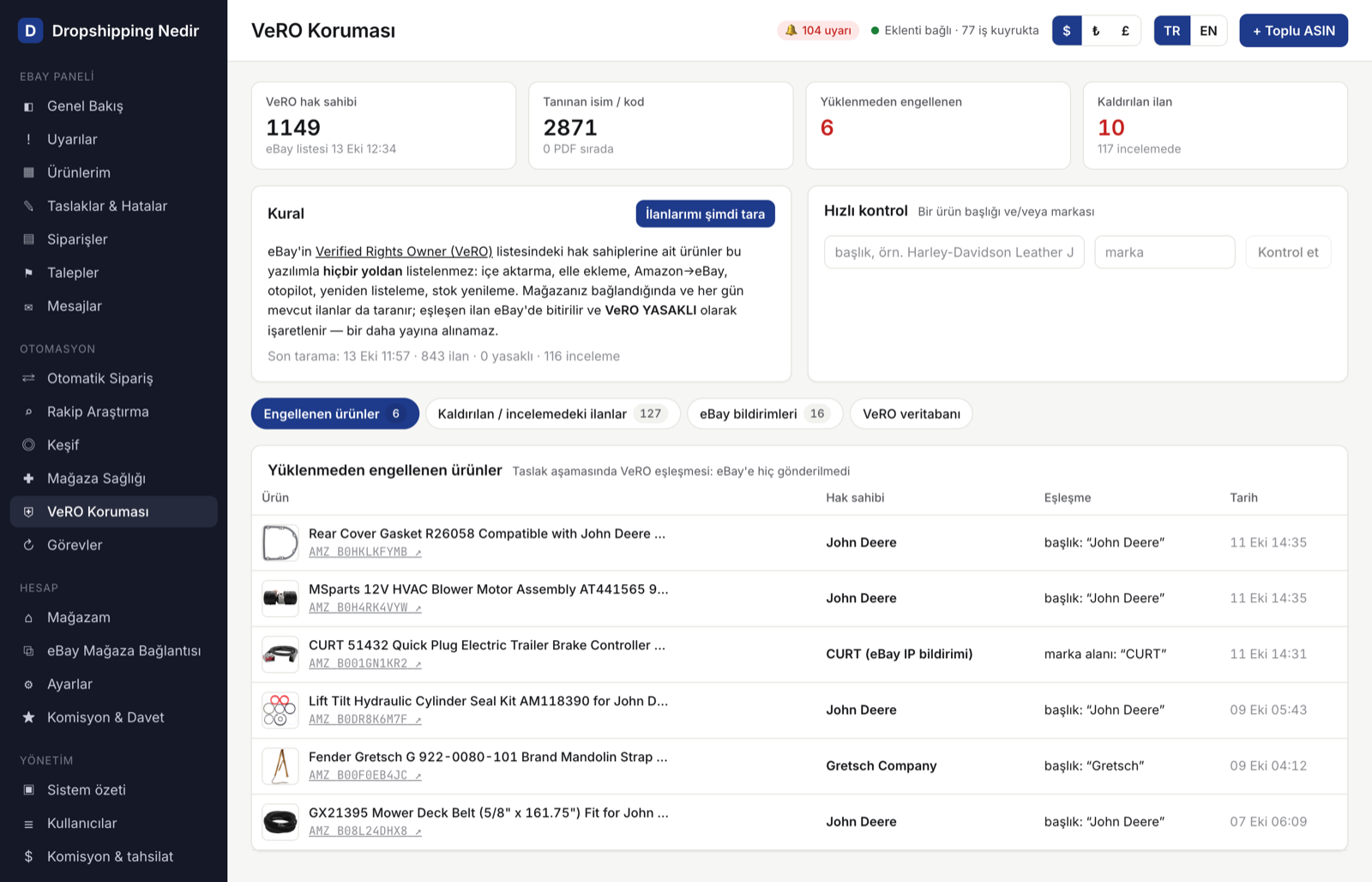Click the Otomatik Sipariş arrows icon
Image resolution: width=1372 pixels, height=882 pixels.
pyautogui.click(x=28, y=378)
